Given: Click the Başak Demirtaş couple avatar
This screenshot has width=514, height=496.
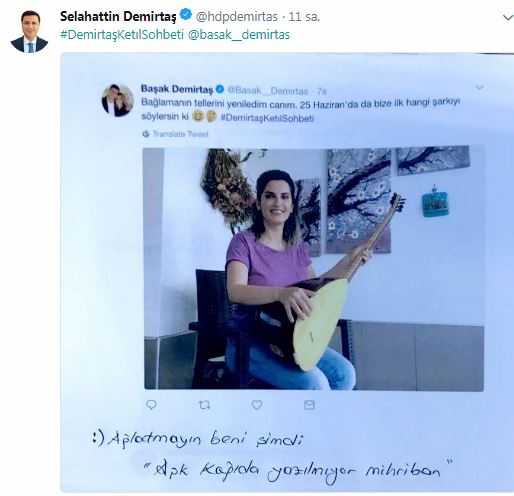Looking at the screenshot, I should click(x=117, y=100).
